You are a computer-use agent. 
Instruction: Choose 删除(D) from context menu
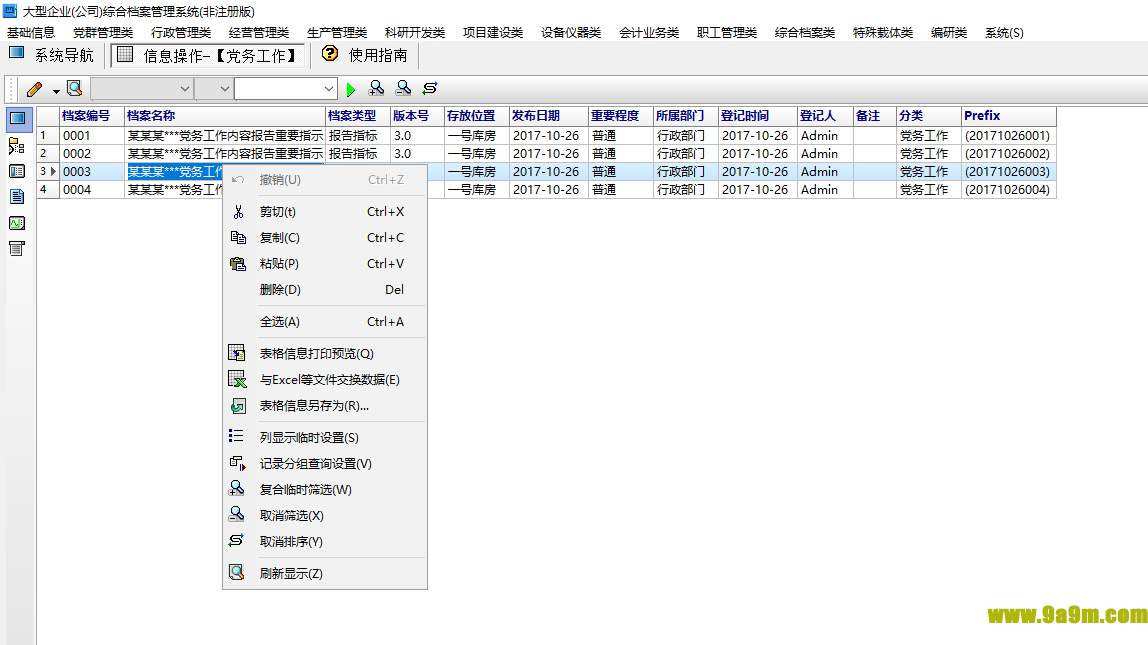click(325, 289)
